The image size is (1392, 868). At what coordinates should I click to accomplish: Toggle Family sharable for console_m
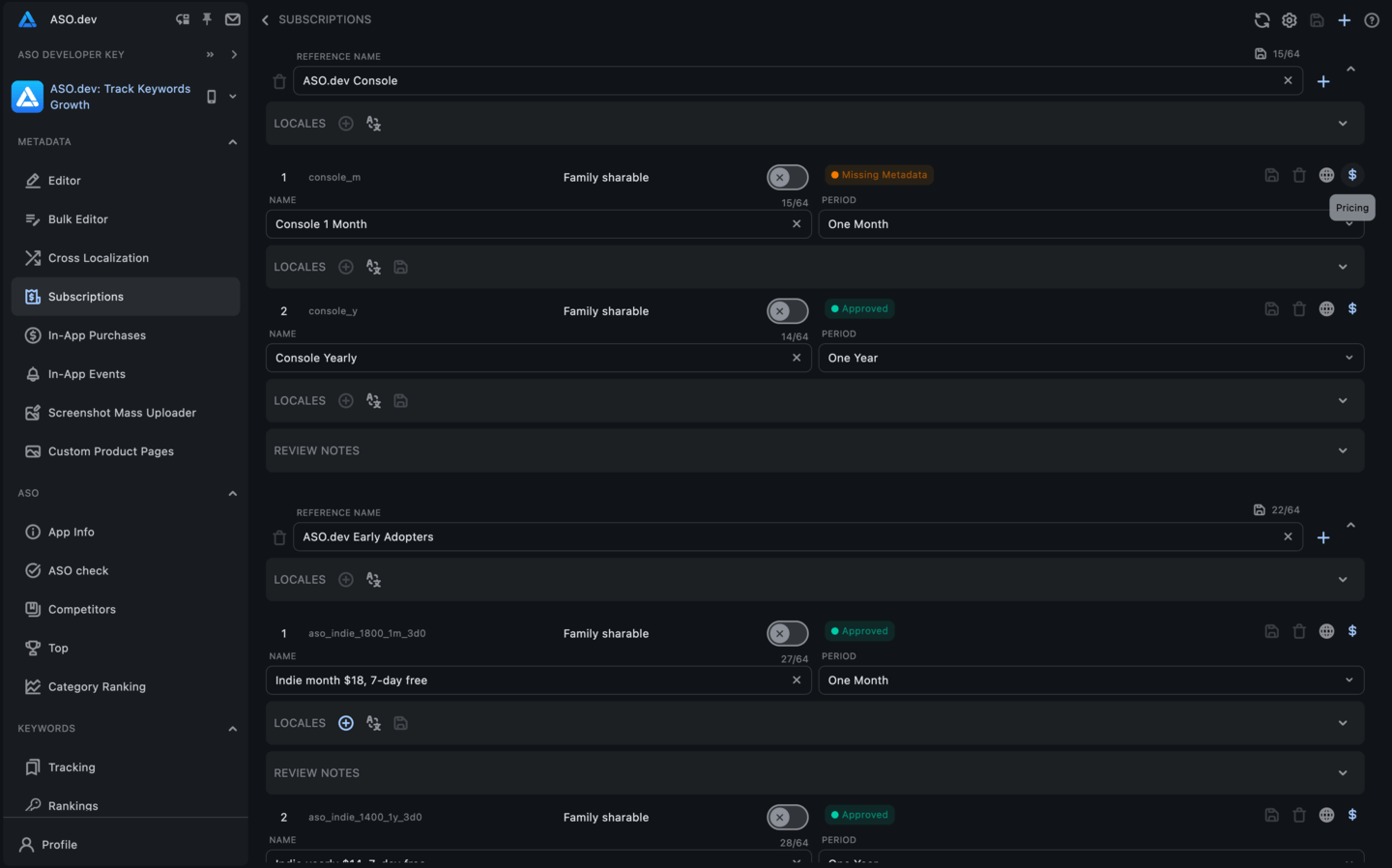(787, 178)
